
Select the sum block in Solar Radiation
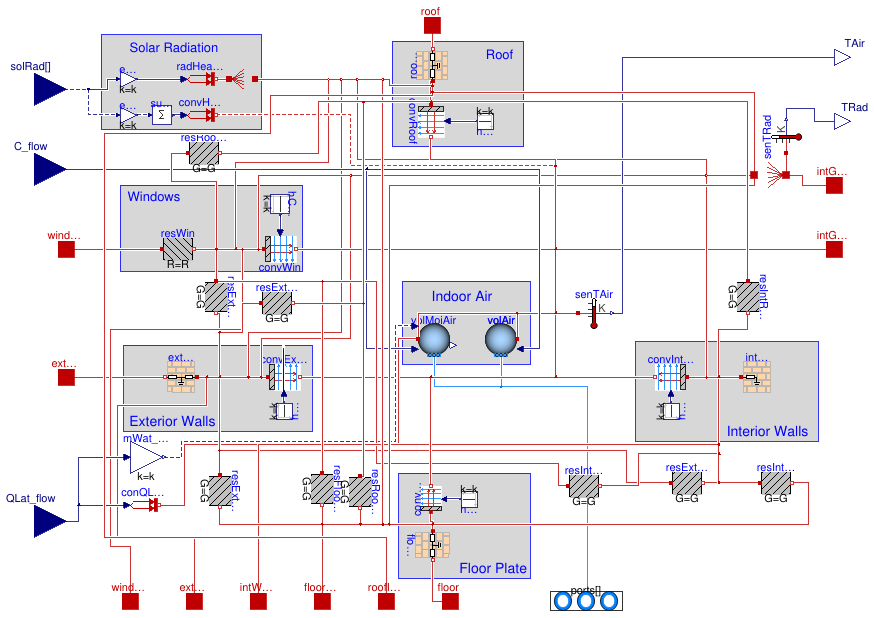(x=162, y=115)
